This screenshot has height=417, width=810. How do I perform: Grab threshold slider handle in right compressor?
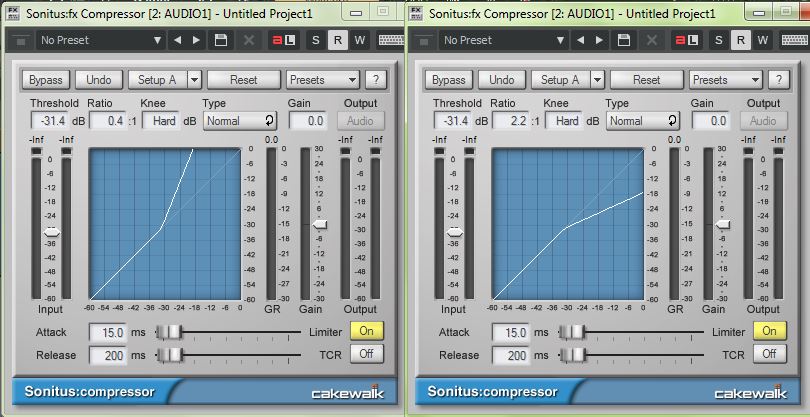[454, 233]
